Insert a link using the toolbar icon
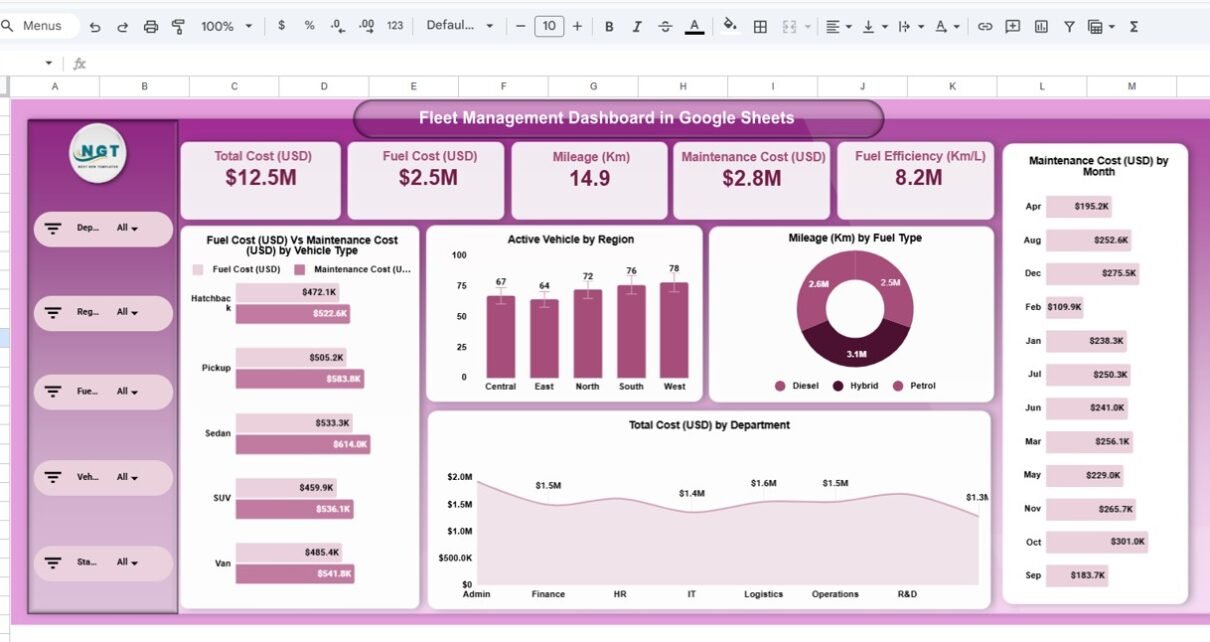The height and width of the screenshot is (642, 1210). tap(985, 27)
